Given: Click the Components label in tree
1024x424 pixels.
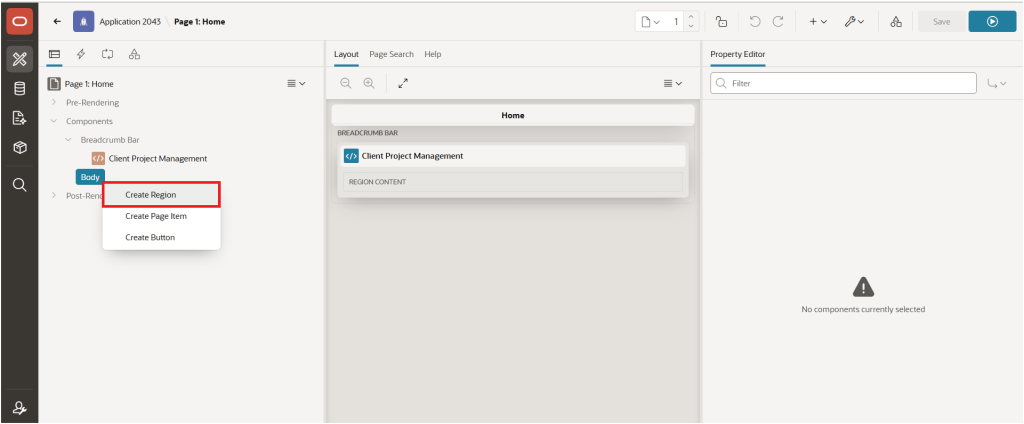Looking at the screenshot, I should [x=89, y=121].
